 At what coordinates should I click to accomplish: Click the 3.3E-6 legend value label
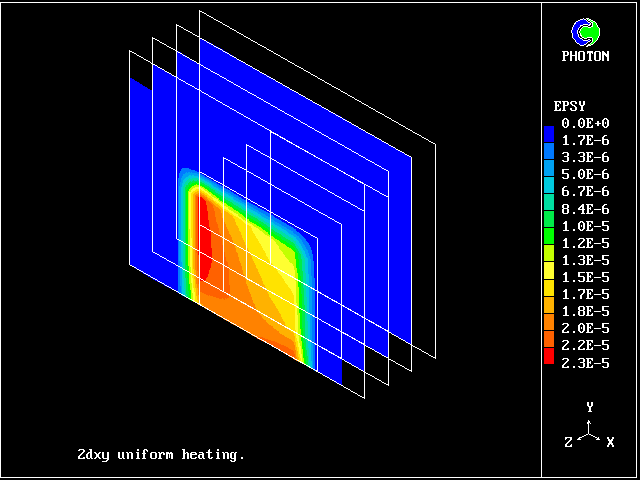click(585, 158)
